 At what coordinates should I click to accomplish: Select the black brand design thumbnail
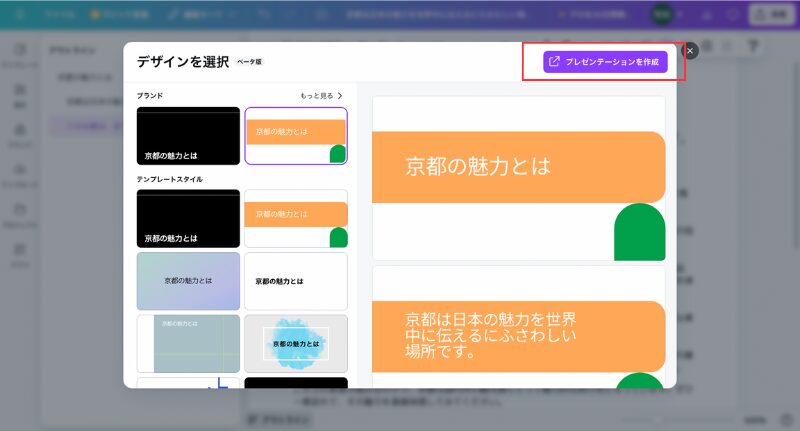(x=188, y=136)
